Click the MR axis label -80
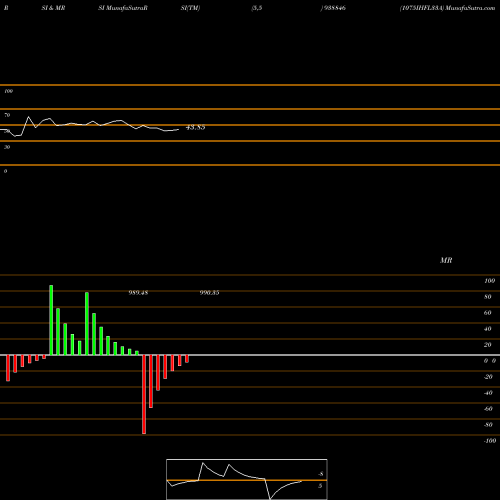 [488, 425]
